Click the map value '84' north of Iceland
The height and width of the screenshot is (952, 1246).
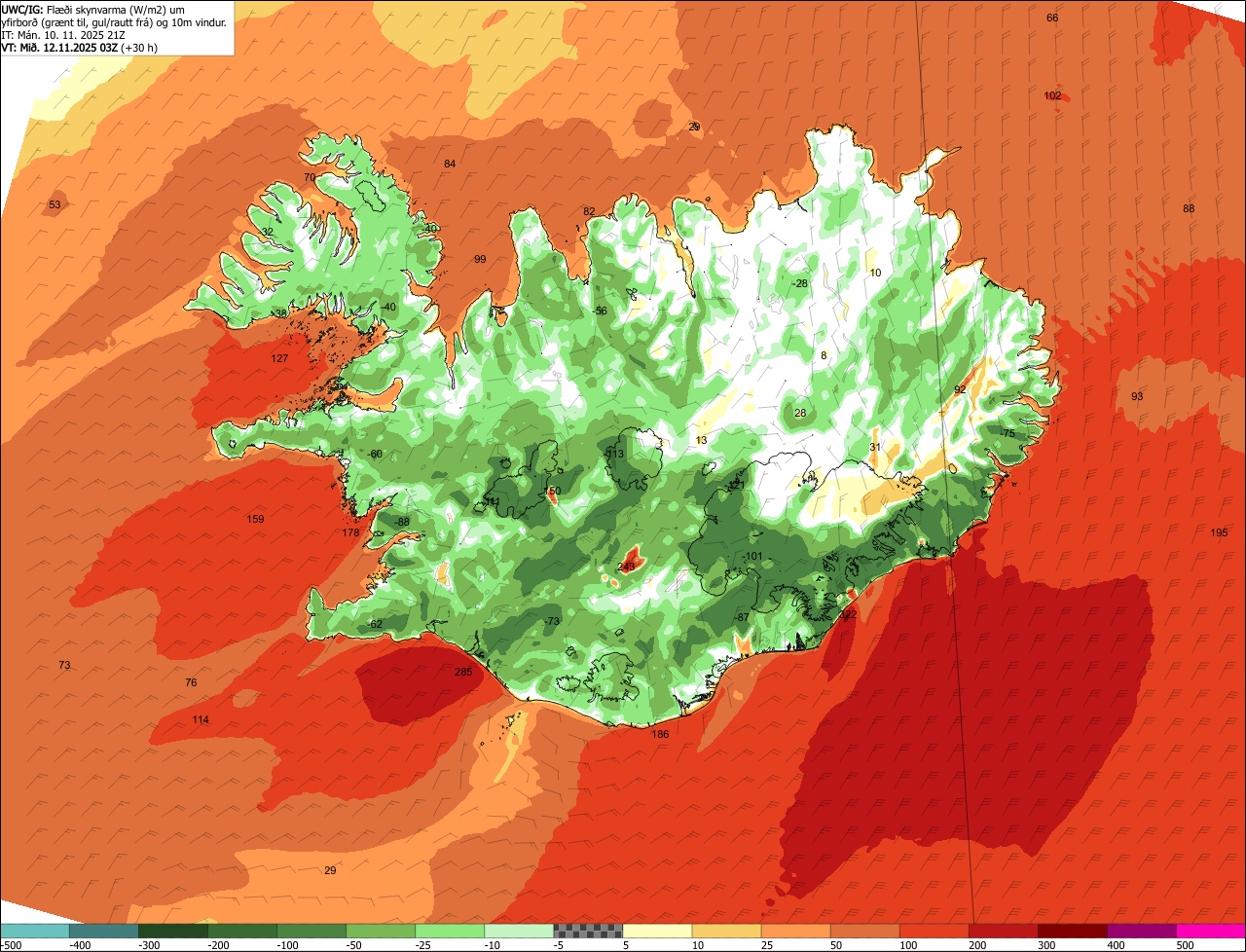(450, 164)
